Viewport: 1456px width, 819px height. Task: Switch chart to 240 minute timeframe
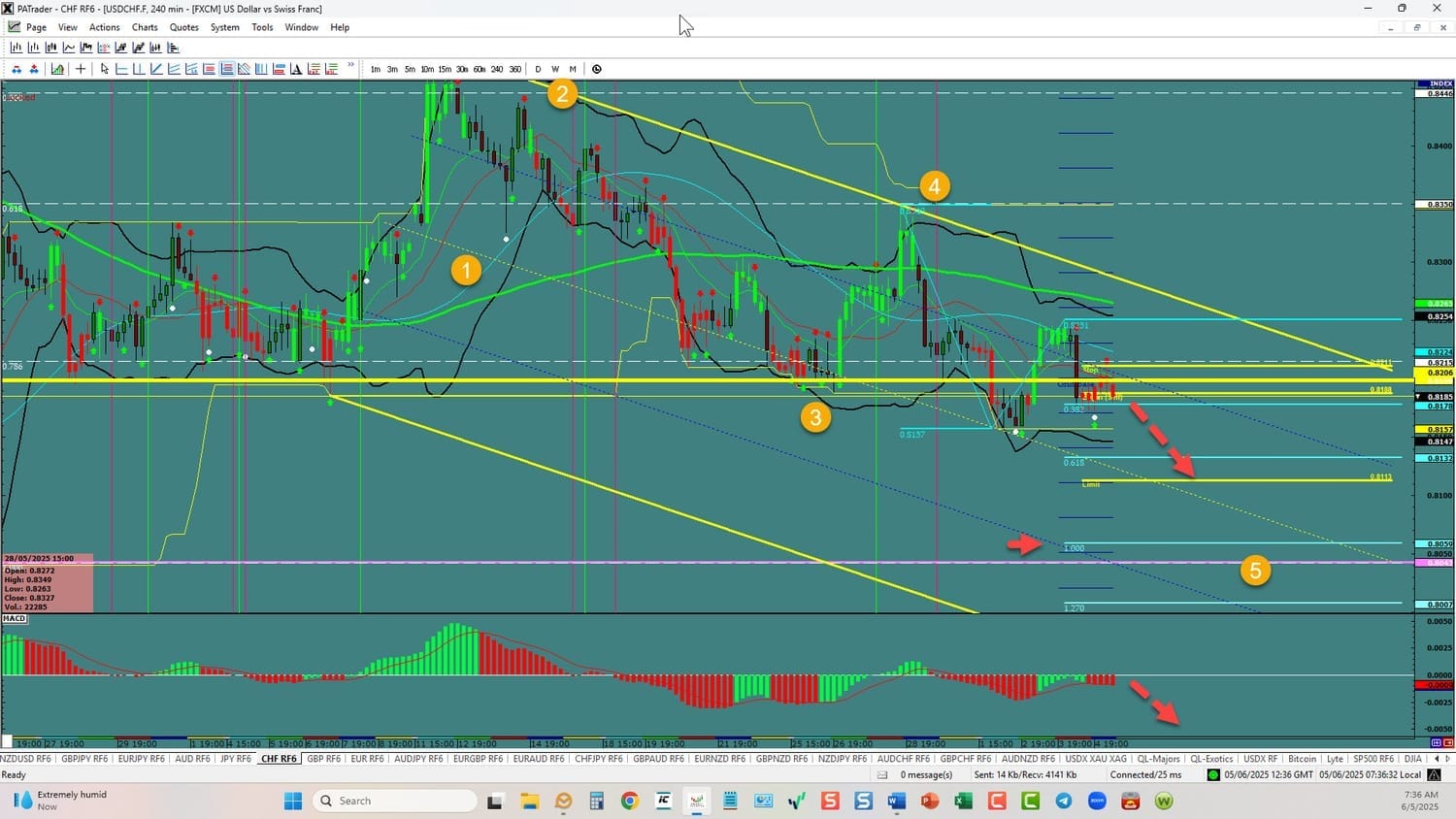pos(497,69)
